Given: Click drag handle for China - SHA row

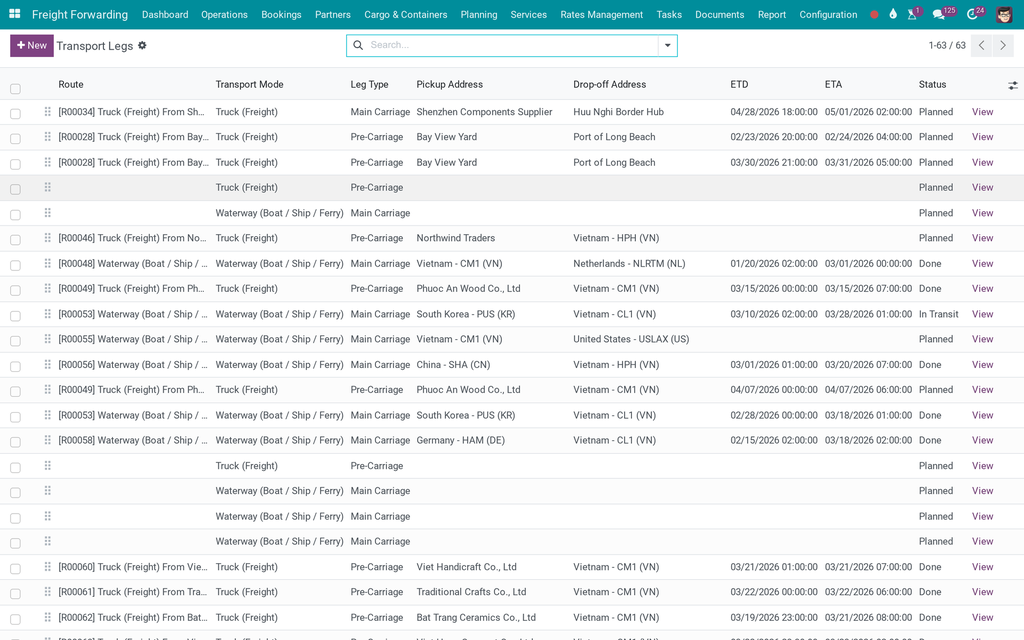Looking at the screenshot, I should pos(48,364).
